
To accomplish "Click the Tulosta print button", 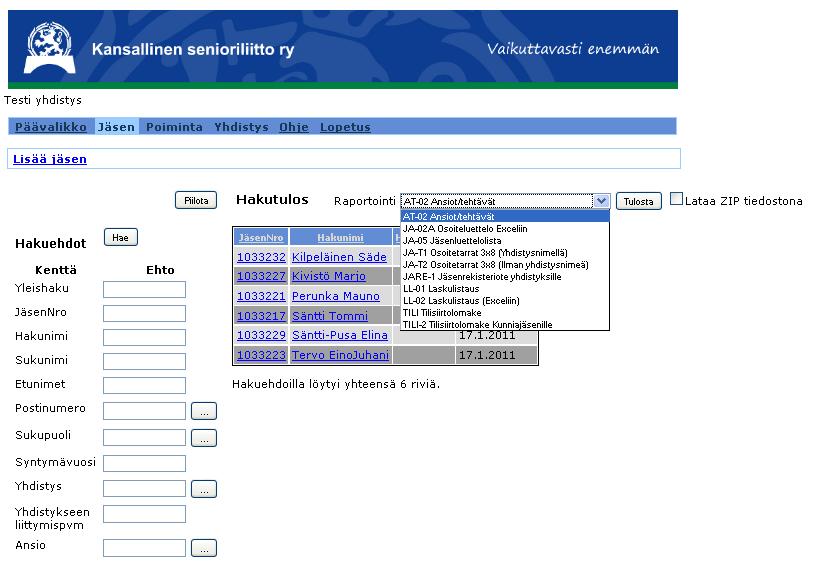I will point(639,201).
